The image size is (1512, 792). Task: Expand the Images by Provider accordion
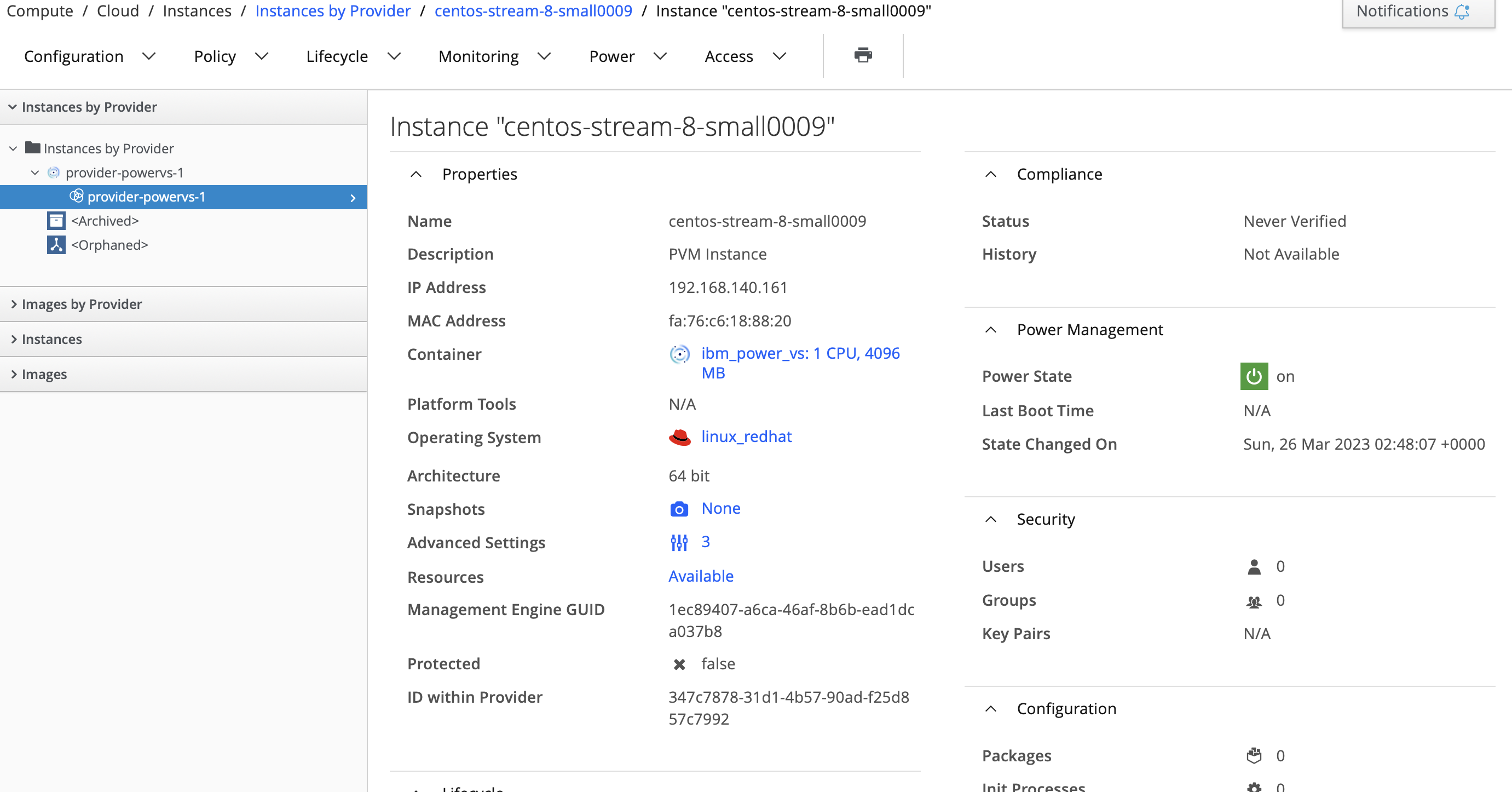pyautogui.click(x=82, y=303)
